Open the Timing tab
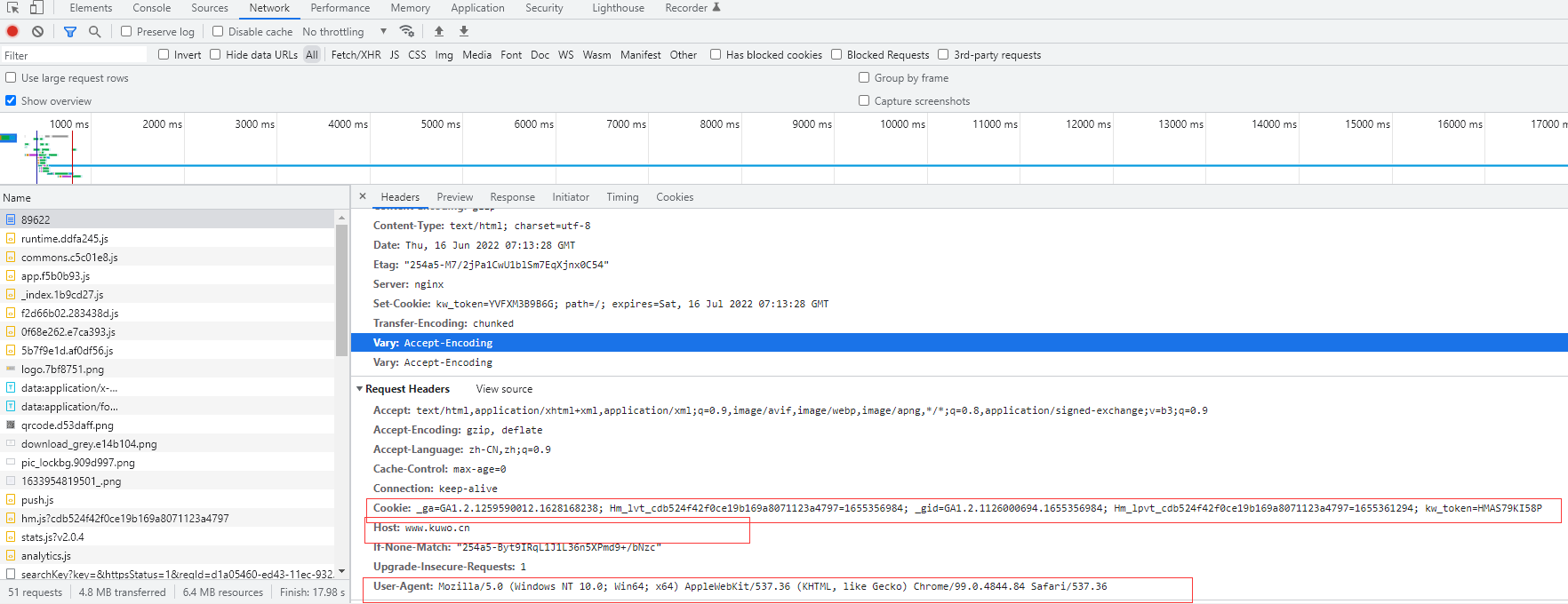The image size is (1568, 604). 622,197
